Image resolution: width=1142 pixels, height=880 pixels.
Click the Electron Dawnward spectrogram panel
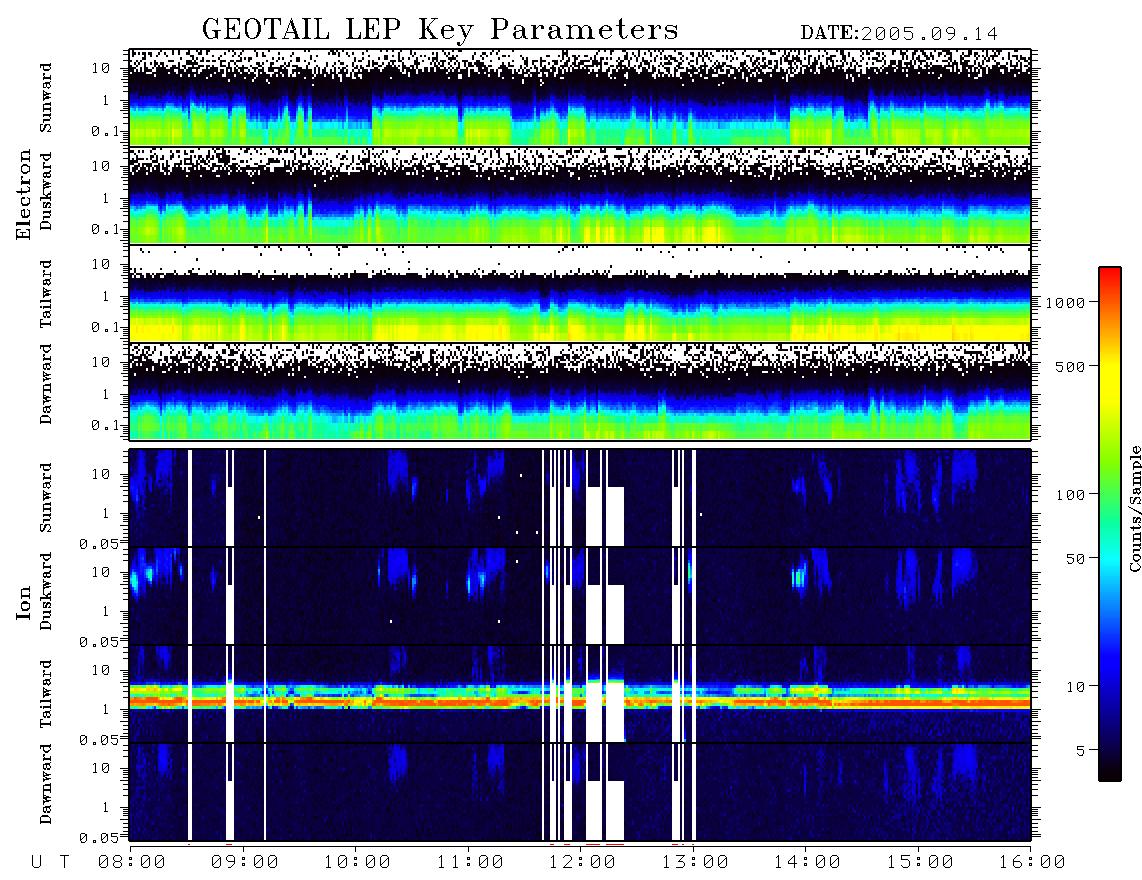[x=580, y=391]
